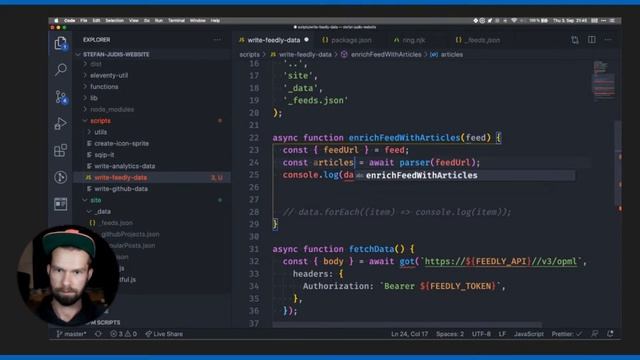Select the articles breadcrumb
Screen dimensions: 640x360
click(451, 54)
